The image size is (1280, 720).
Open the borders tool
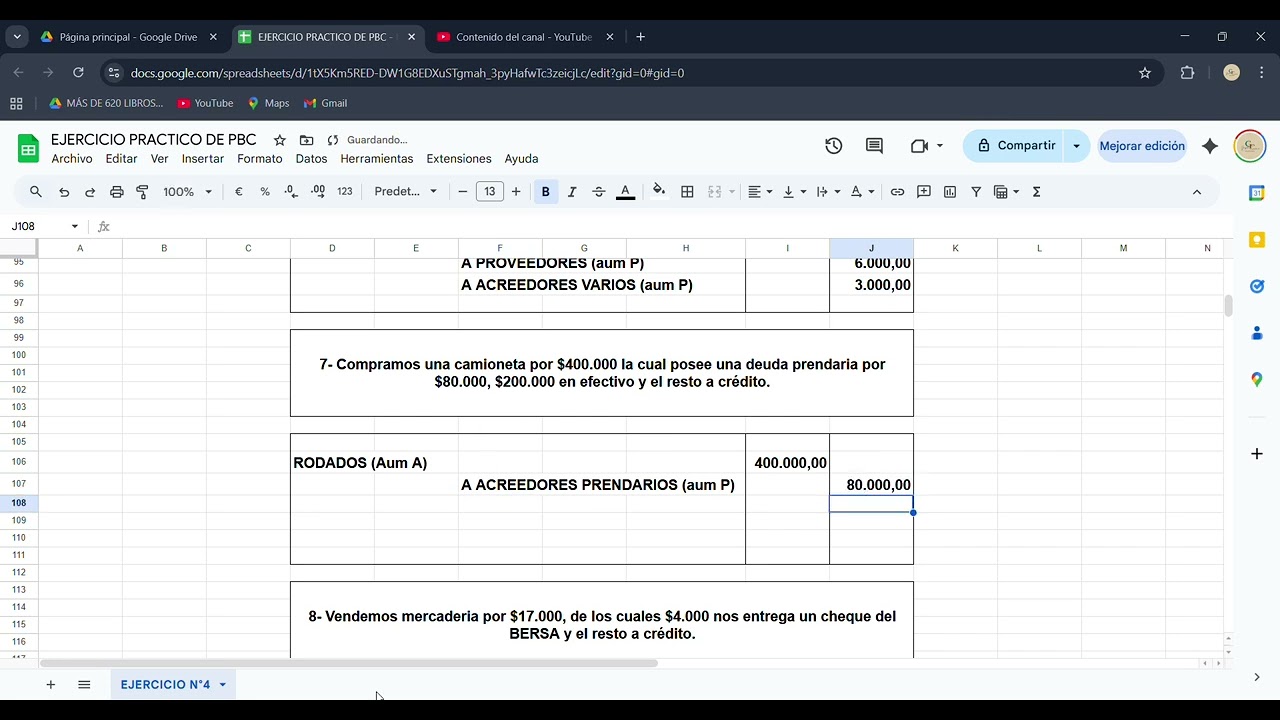pyautogui.click(x=687, y=192)
